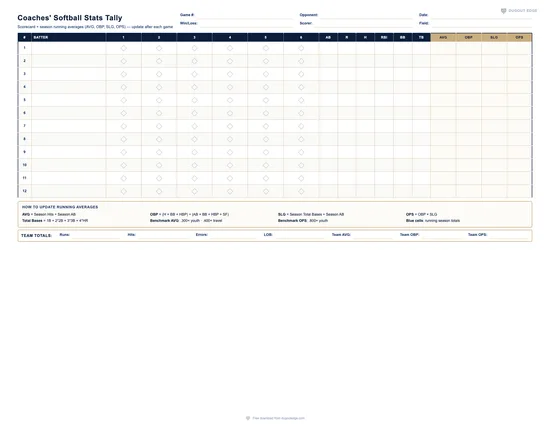Select the Team OBP entry line
Viewport: 550px width, 425px height.
tap(441, 236)
